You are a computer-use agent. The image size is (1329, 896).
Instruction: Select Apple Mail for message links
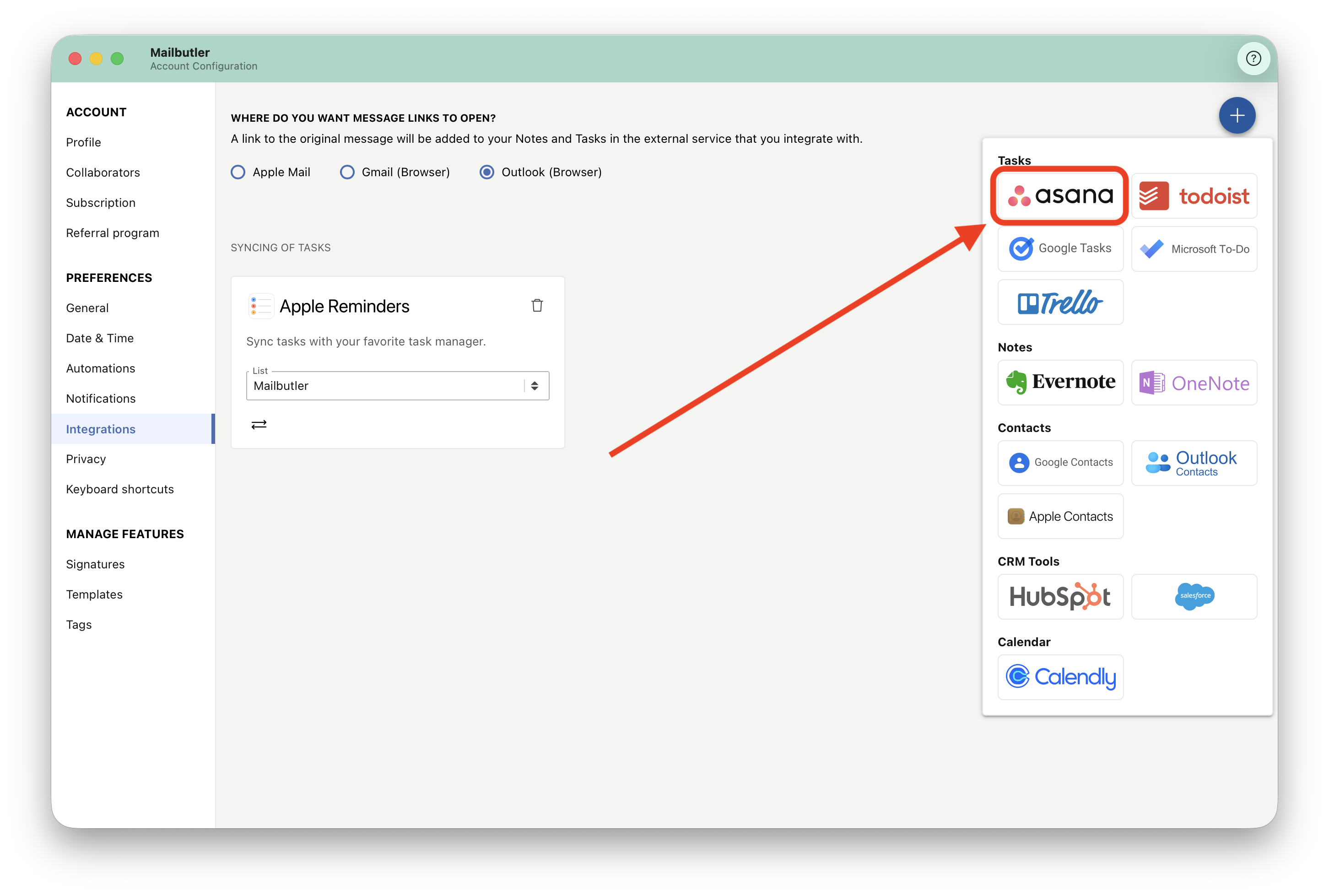click(x=238, y=172)
